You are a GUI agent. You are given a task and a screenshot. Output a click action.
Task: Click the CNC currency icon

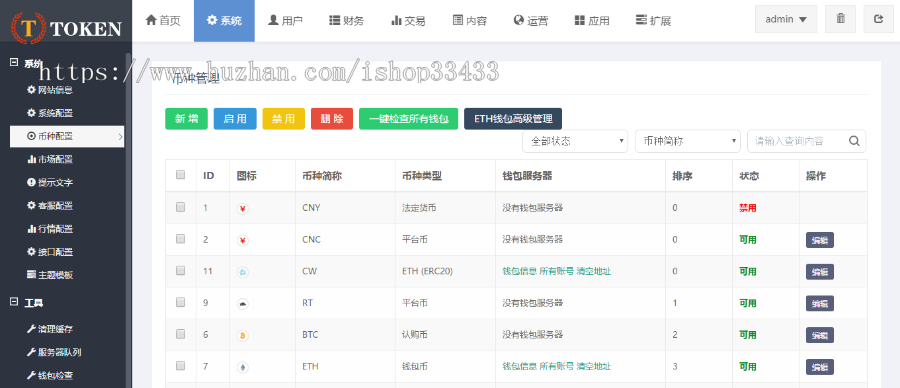point(242,240)
